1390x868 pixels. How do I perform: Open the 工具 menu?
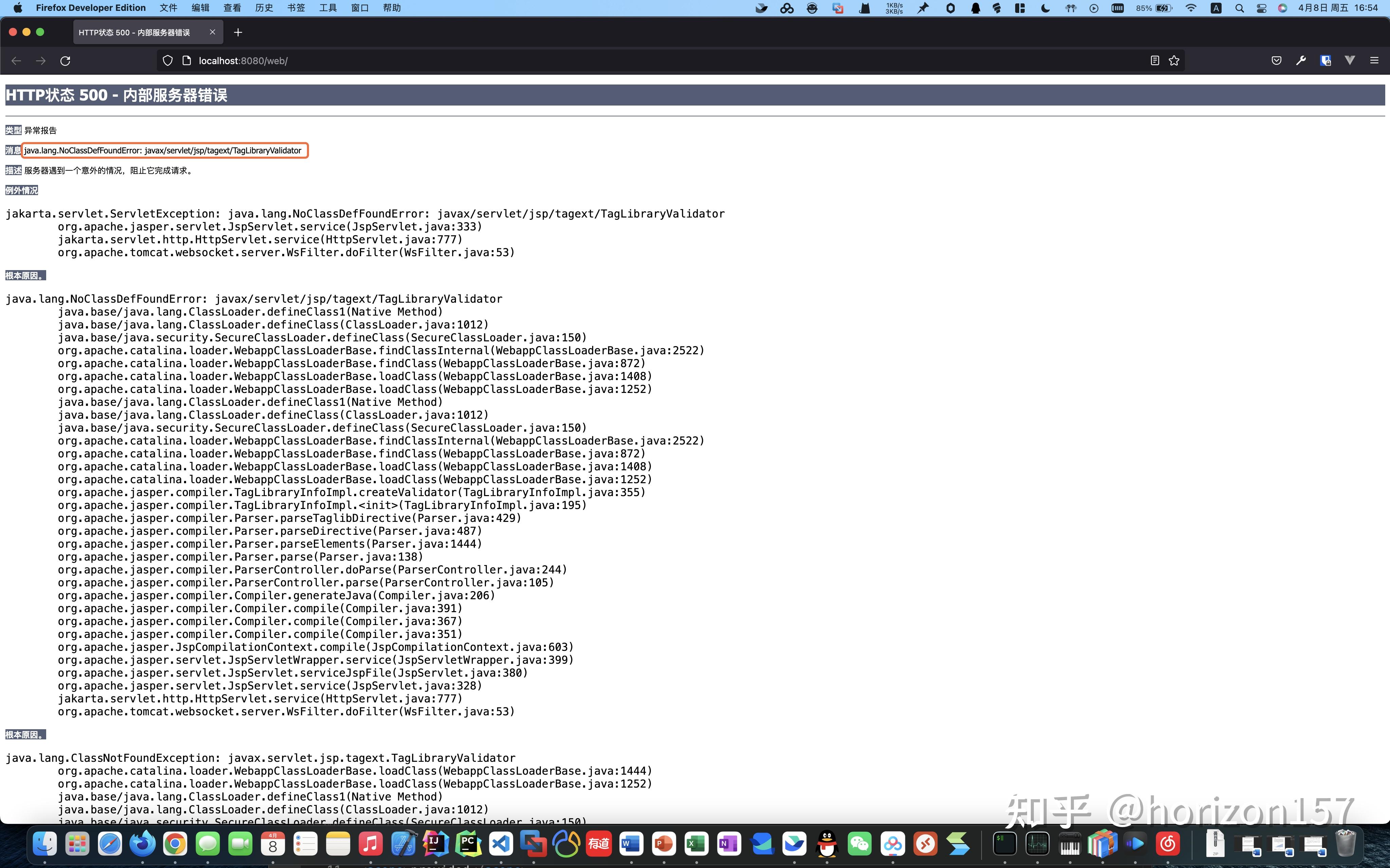point(328,8)
